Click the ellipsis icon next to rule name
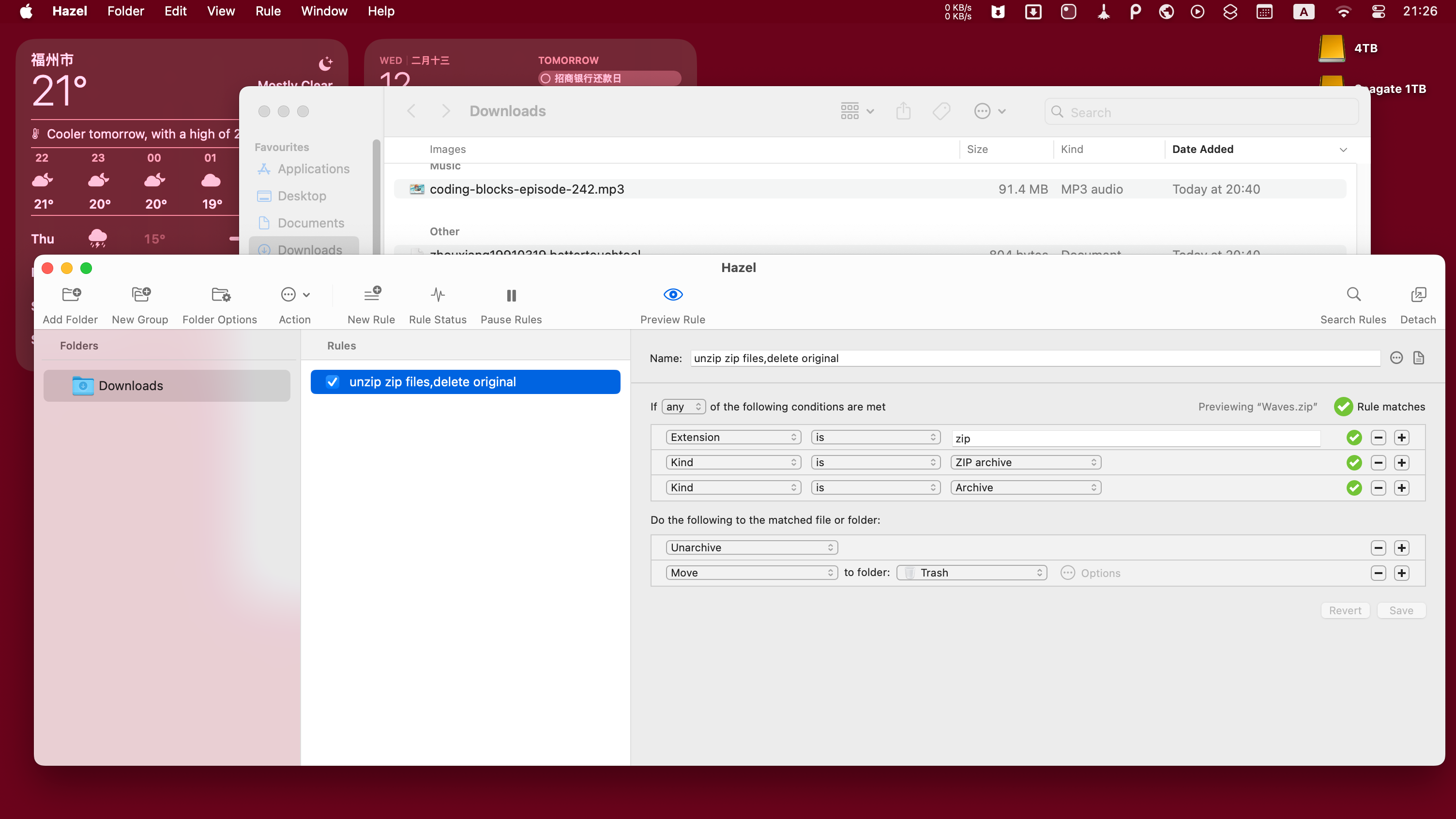The image size is (1456, 819). pos(1396,358)
